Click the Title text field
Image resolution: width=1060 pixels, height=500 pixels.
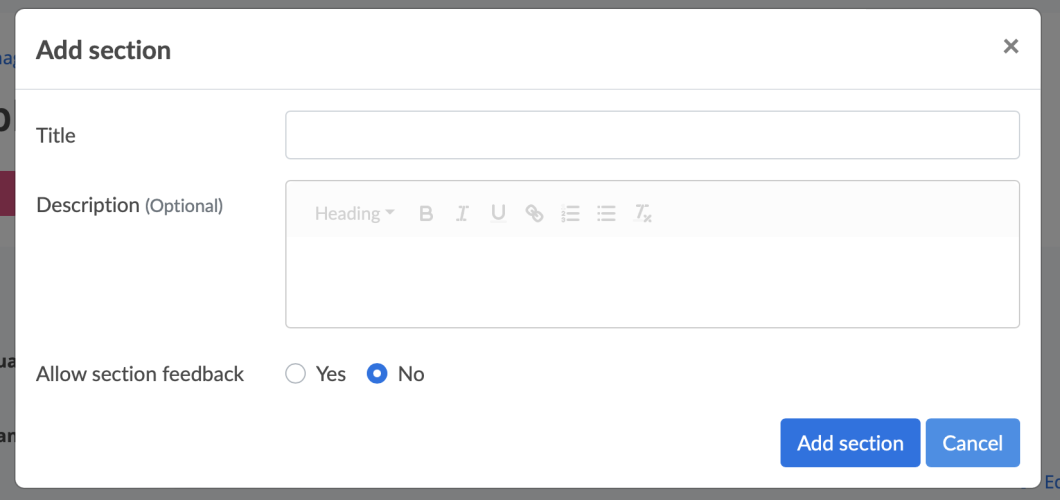point(652,135)
